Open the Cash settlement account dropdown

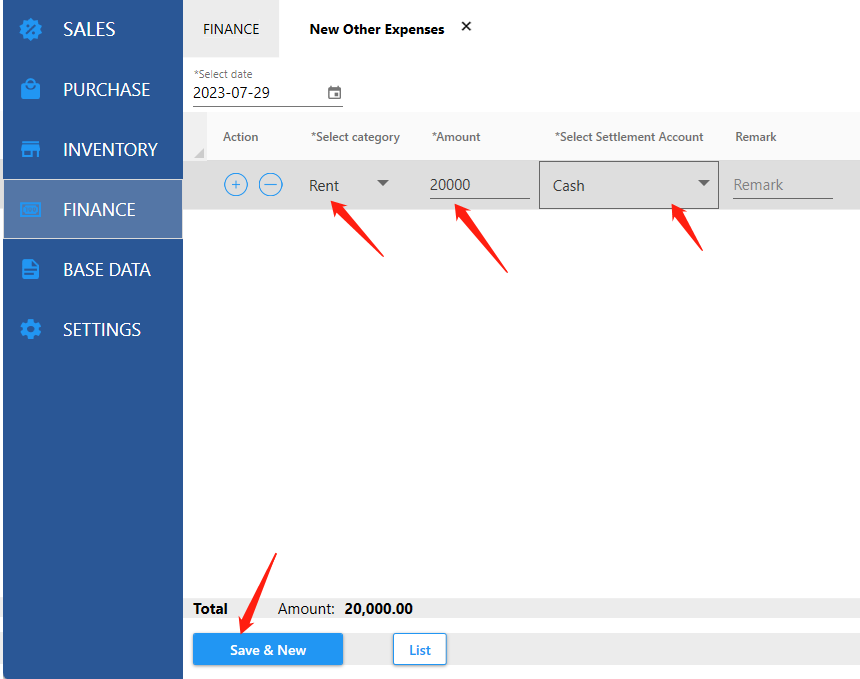tap(703, 183)
